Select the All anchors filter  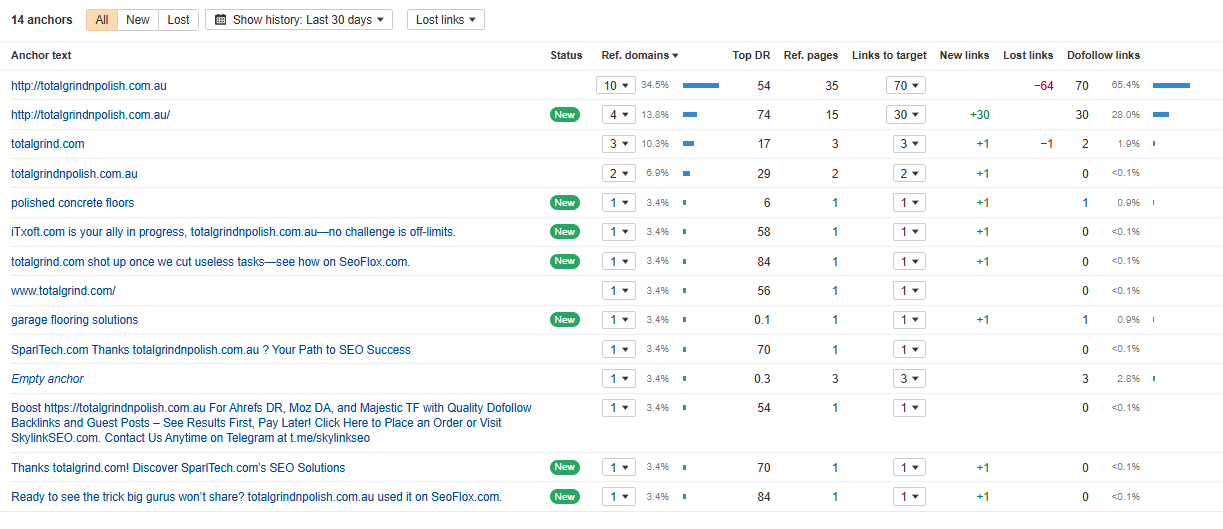[x=102, y=20]
